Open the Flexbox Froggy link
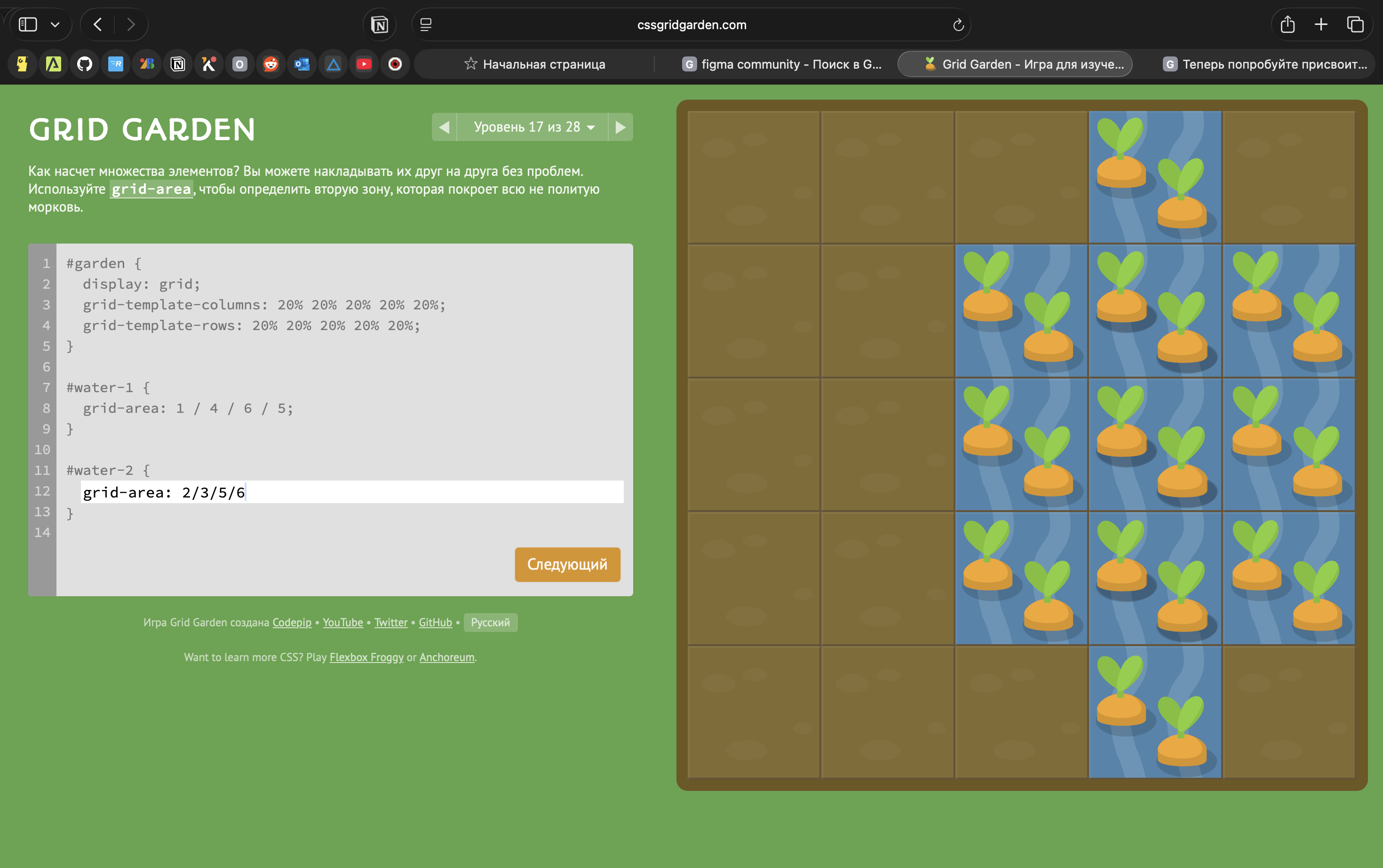1383x868 pixels. pyautogui.click(x=366, y=657)
